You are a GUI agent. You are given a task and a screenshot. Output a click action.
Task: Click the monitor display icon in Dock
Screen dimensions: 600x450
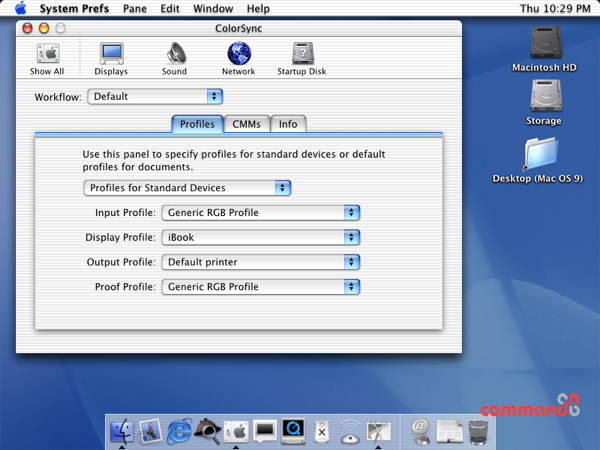click(265, 432)
